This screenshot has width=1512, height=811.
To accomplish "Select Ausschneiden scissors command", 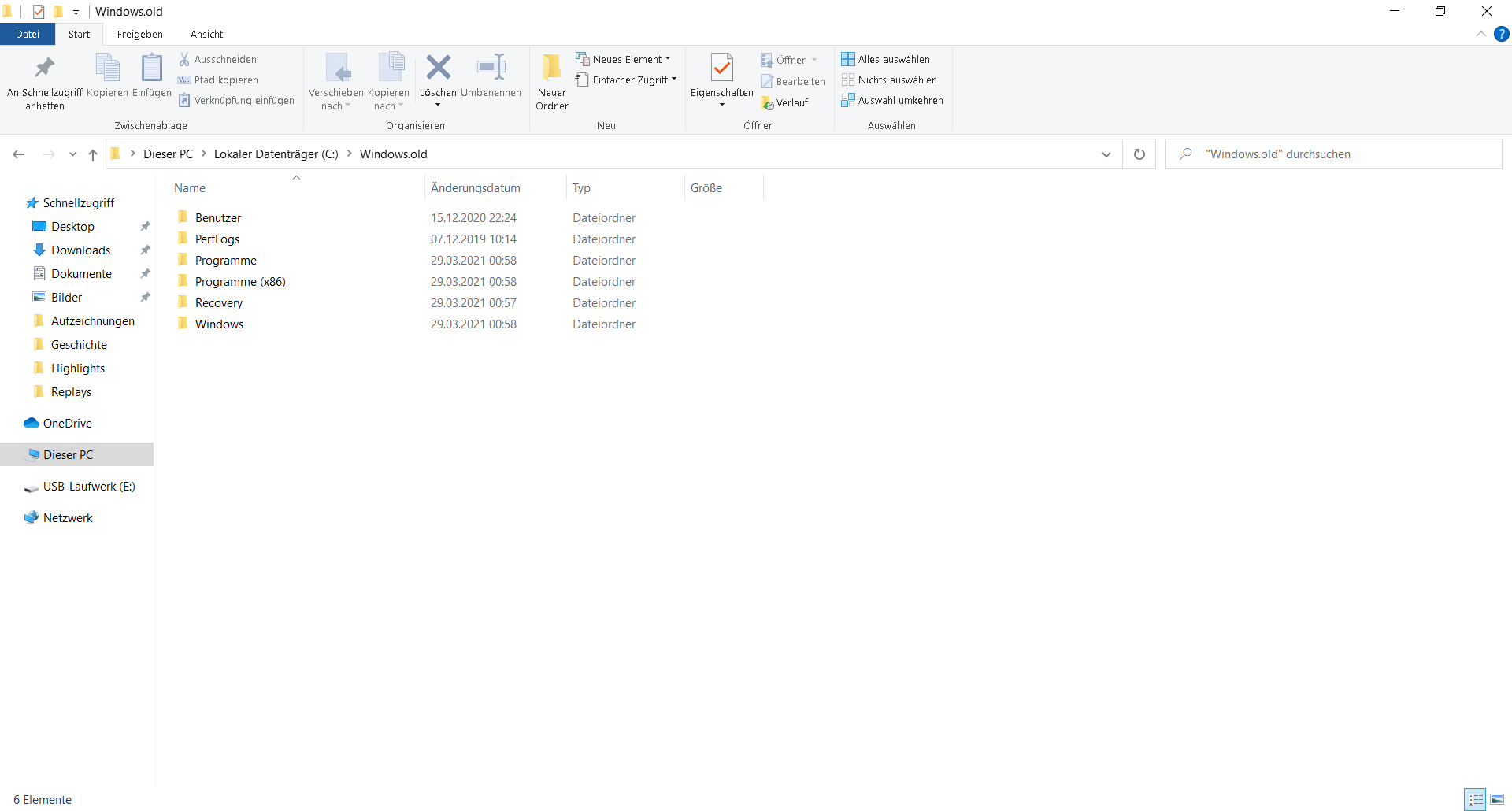I will 217,59.
